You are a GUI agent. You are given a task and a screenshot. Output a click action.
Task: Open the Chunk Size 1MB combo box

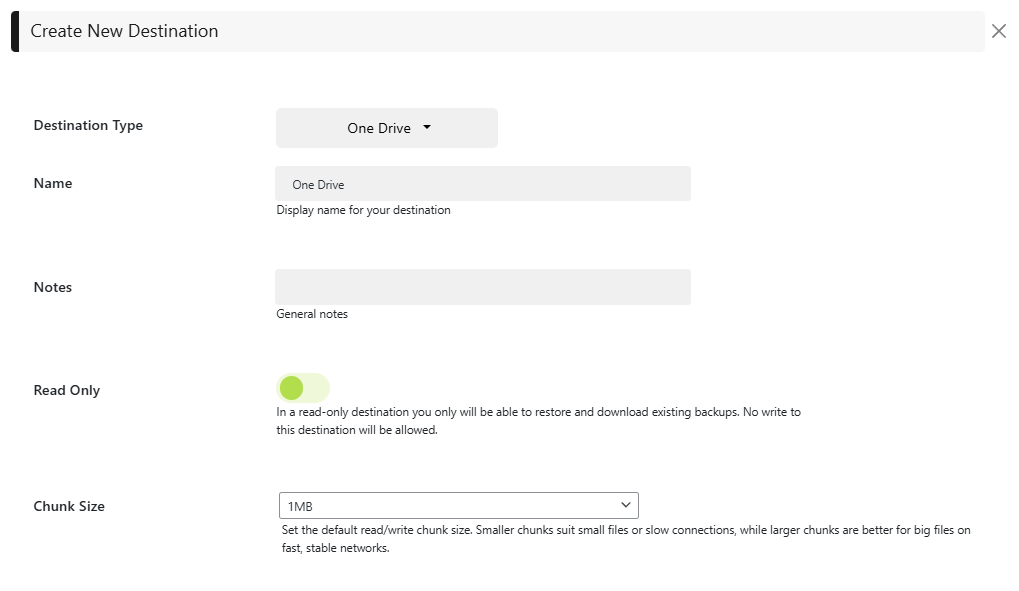pos(458,505)
